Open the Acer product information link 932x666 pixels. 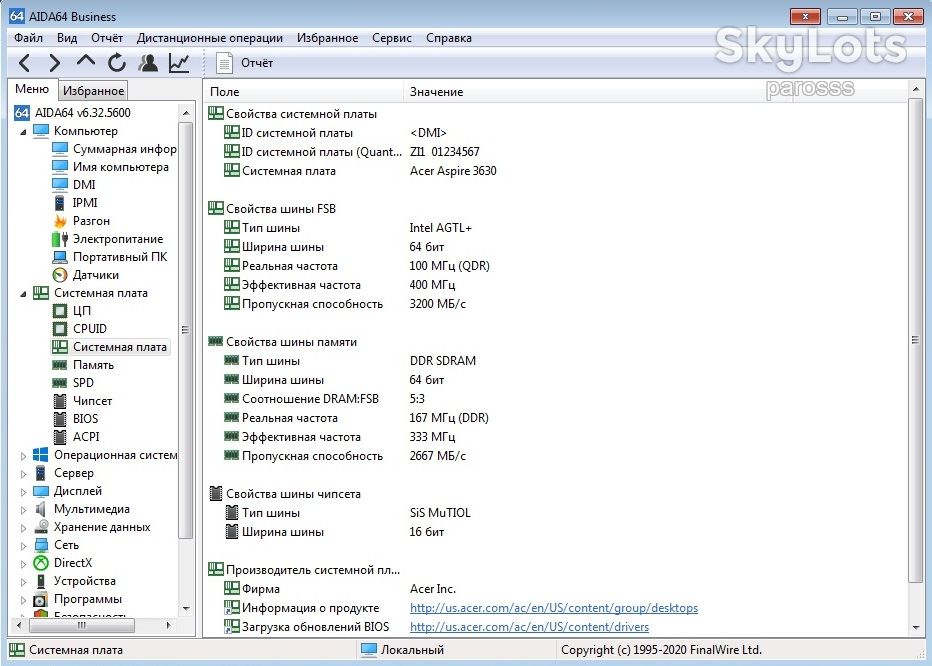[x=554, y=608]
